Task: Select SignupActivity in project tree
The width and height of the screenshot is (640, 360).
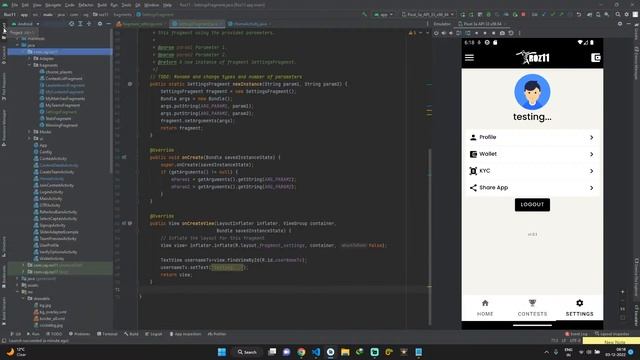Action: [52, 225]
